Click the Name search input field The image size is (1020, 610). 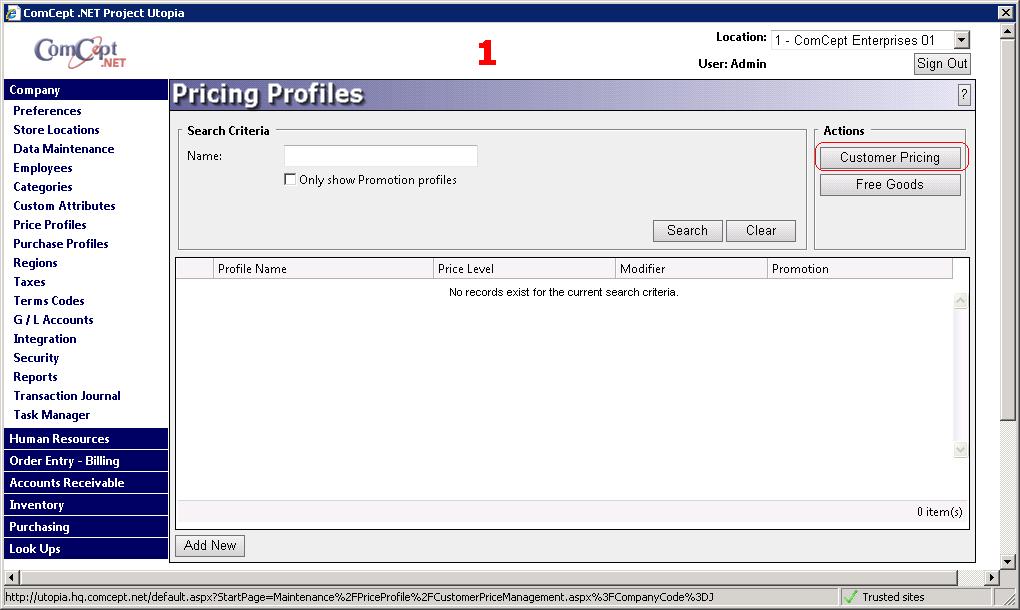pos(380,156)
